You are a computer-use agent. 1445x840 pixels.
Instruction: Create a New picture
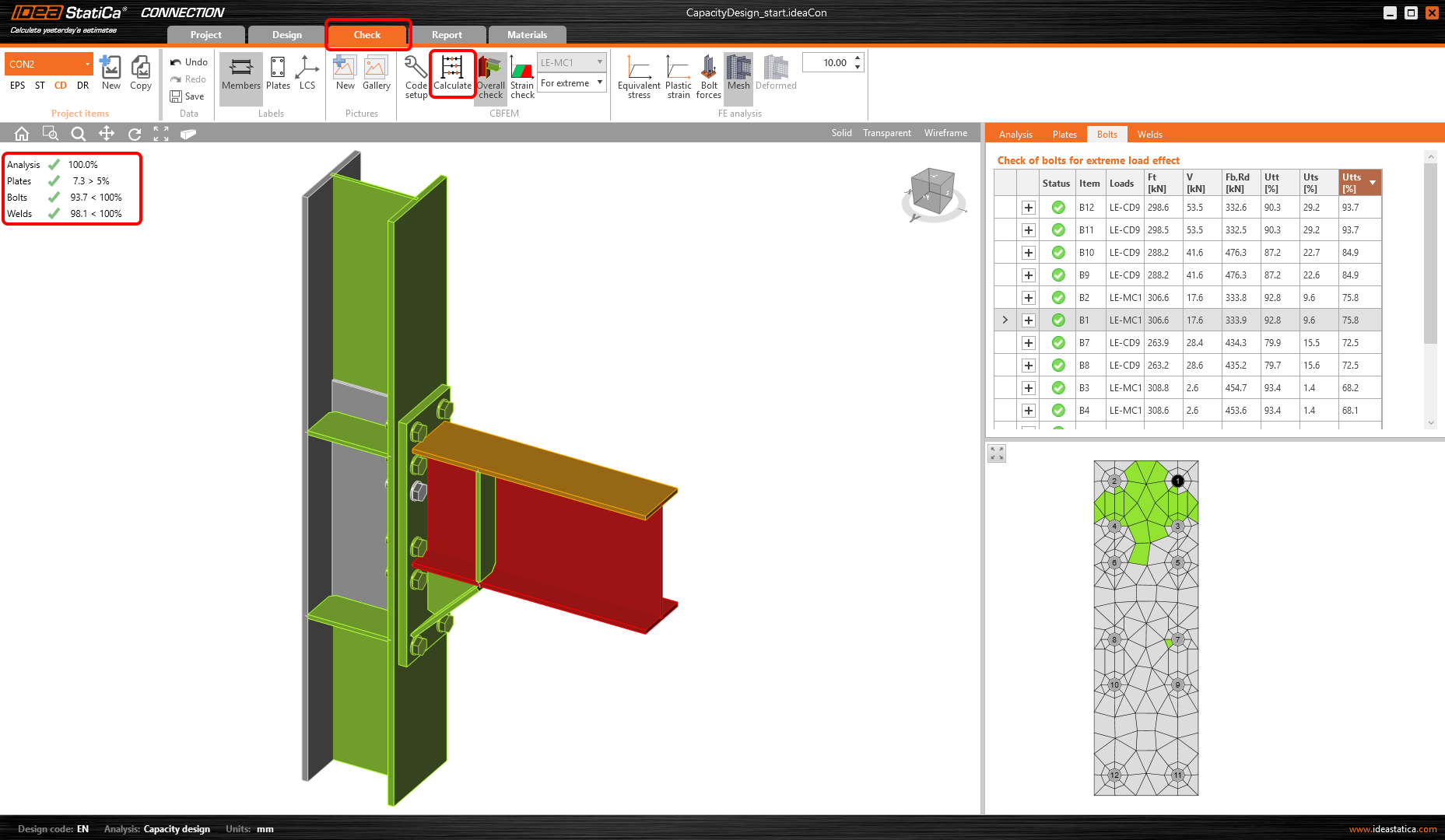click(x=345, y=73)
